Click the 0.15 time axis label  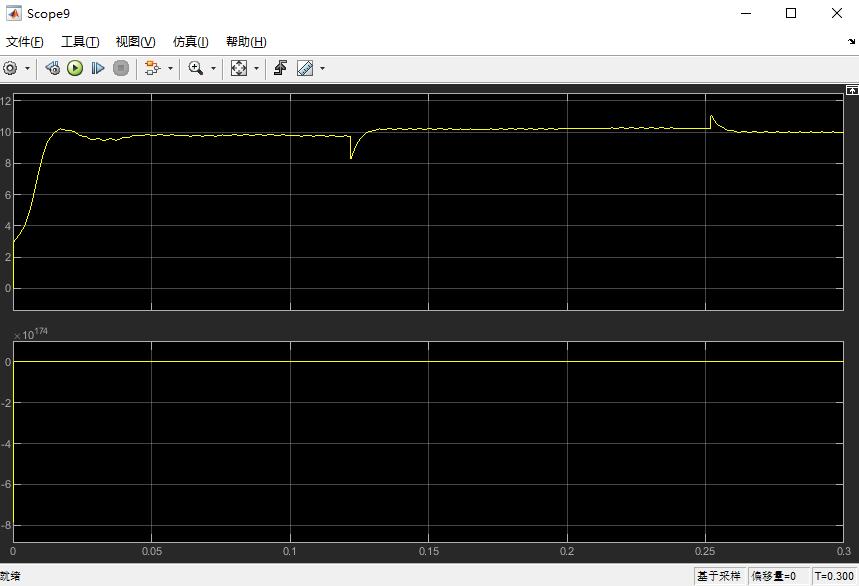[429, 551]
